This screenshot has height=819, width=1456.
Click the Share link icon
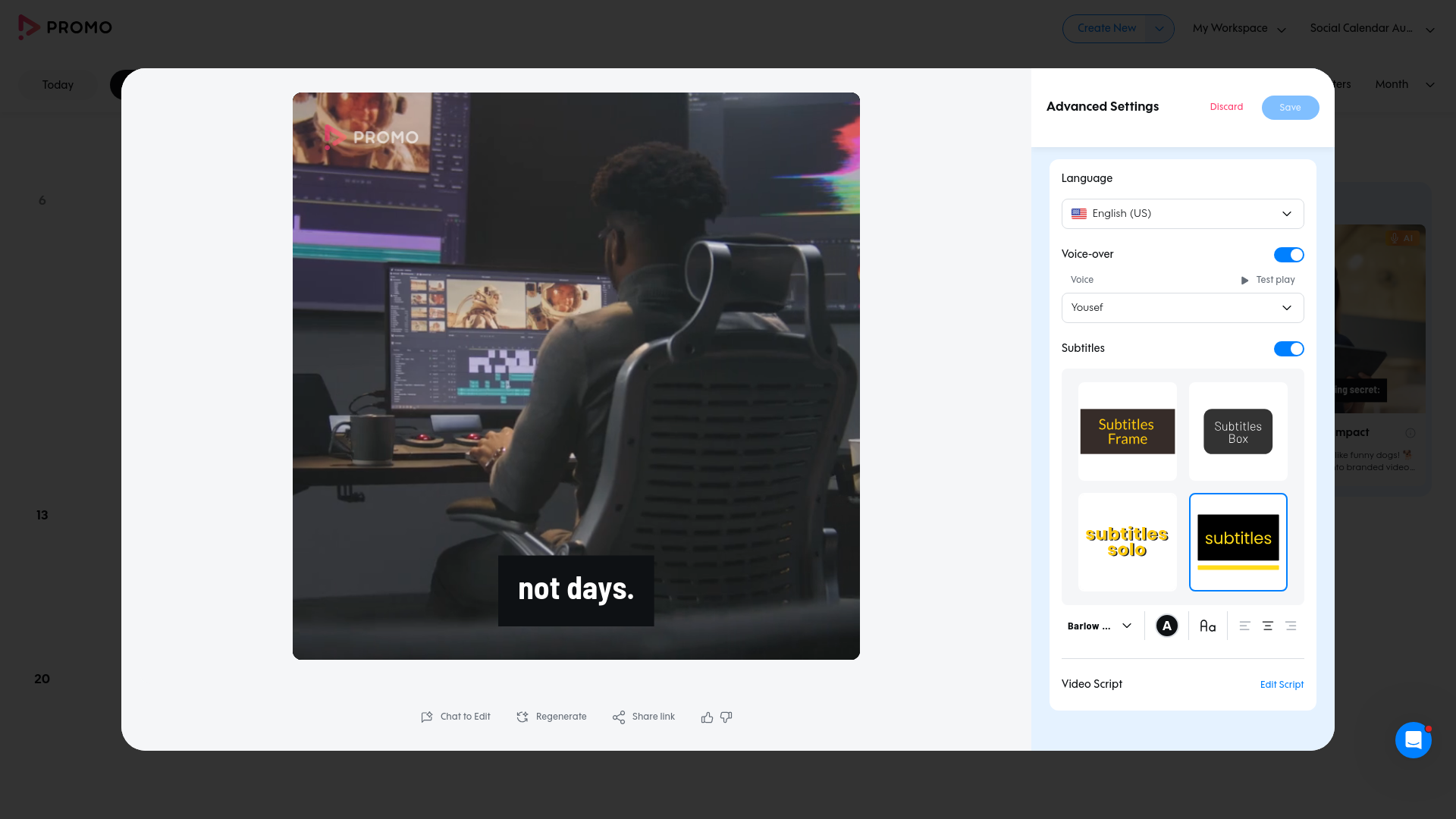point(619,717)
